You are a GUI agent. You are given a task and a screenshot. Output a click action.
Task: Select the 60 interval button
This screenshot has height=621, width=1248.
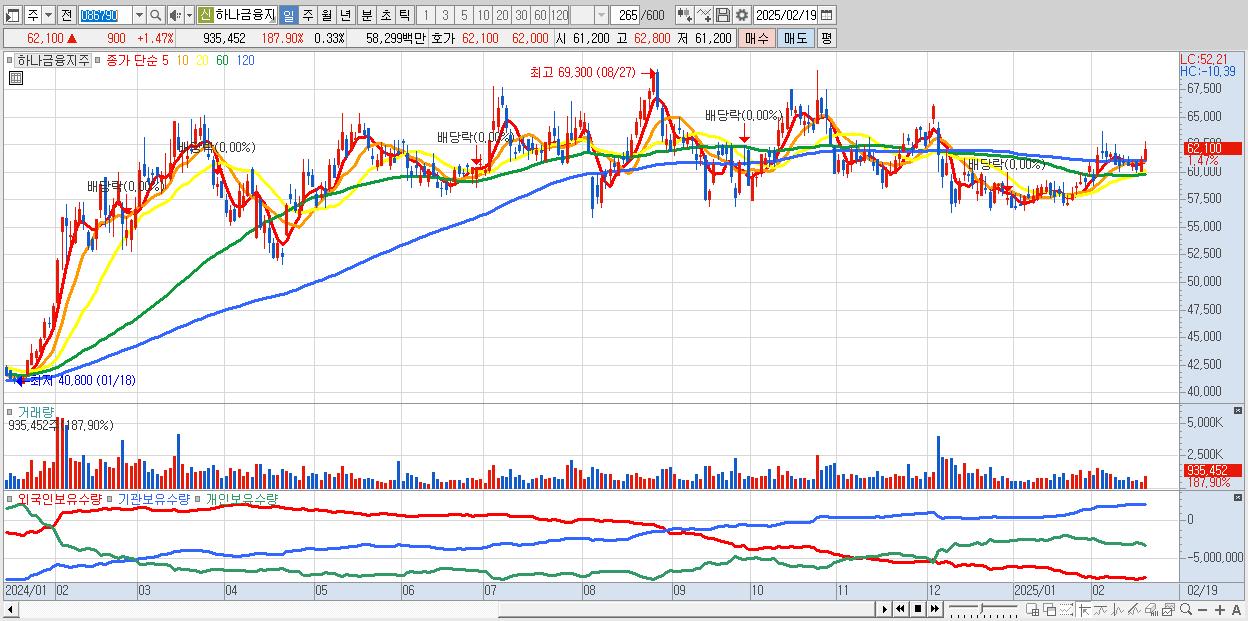(540, 15)
